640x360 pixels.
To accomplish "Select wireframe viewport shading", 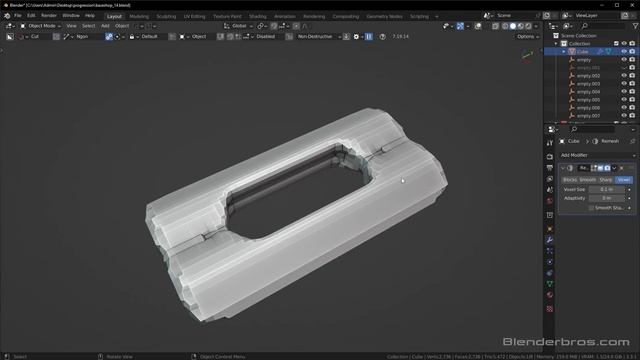I will tap(505, 26).
